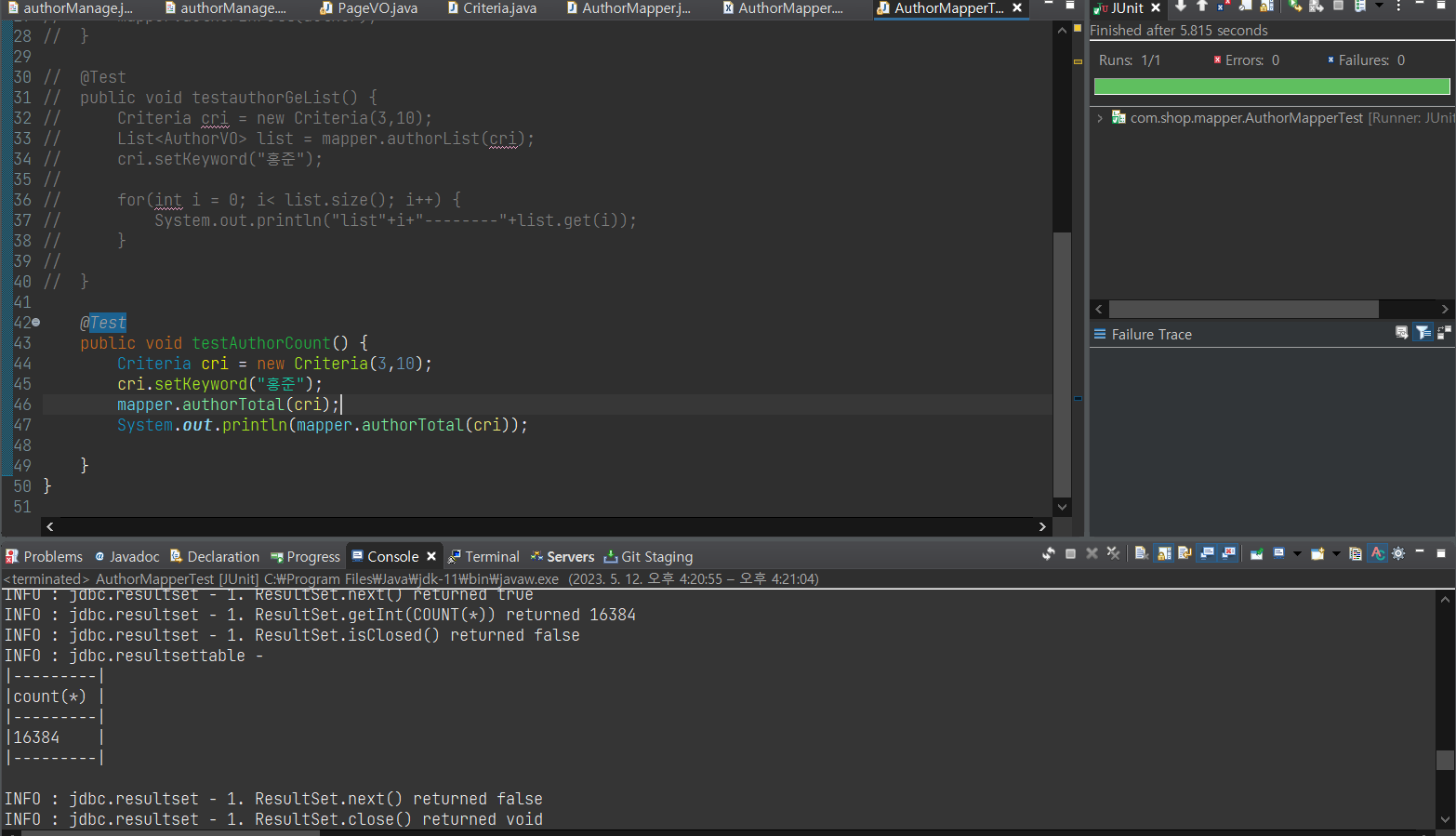
Task: Open JUnit test run history
Action: tap(1359, 6)
